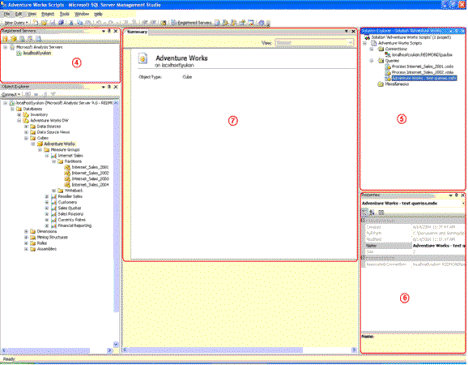Select Adventure Works Scripts project in Solution Explorer
This screenshot has height=365, width=468.
[400, 43]
